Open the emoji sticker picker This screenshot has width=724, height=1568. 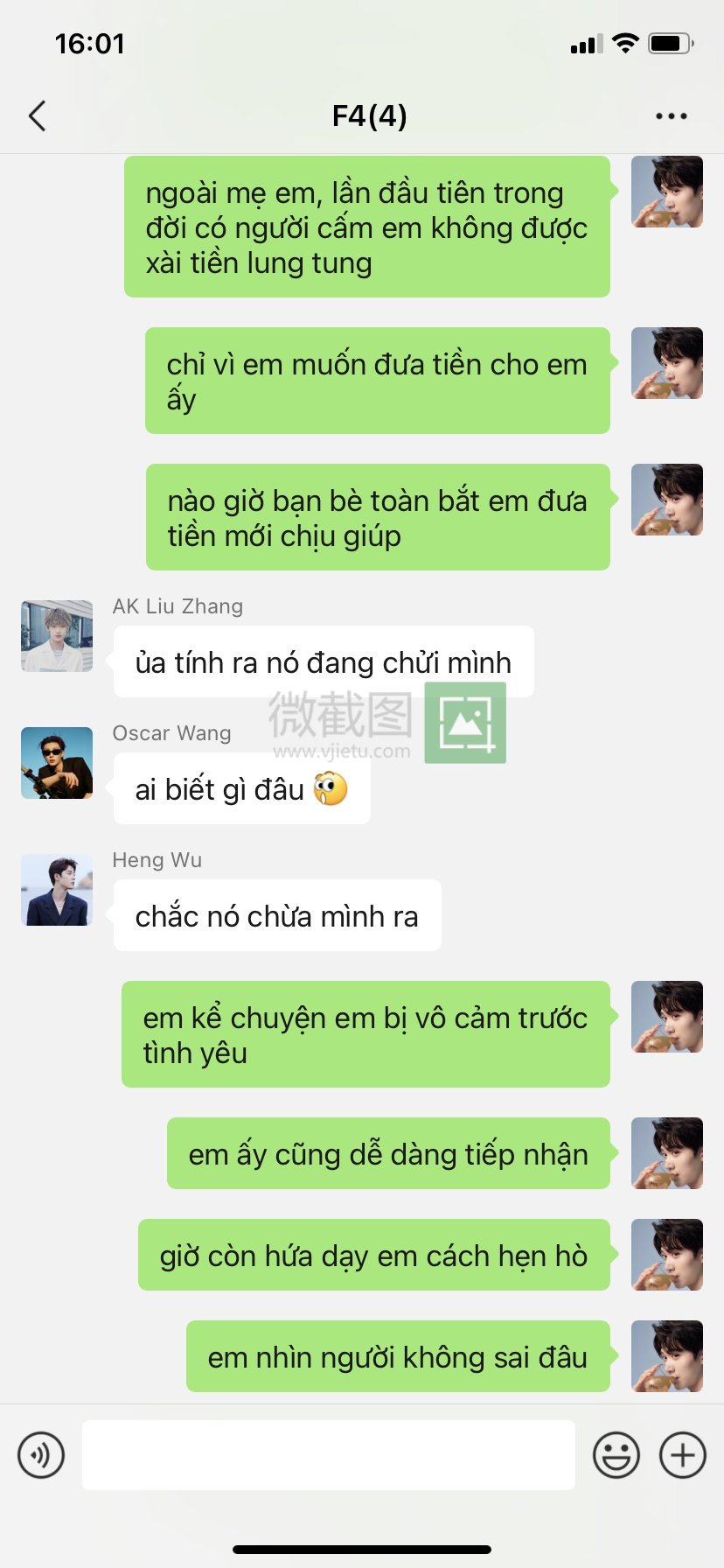point(616,1455)
